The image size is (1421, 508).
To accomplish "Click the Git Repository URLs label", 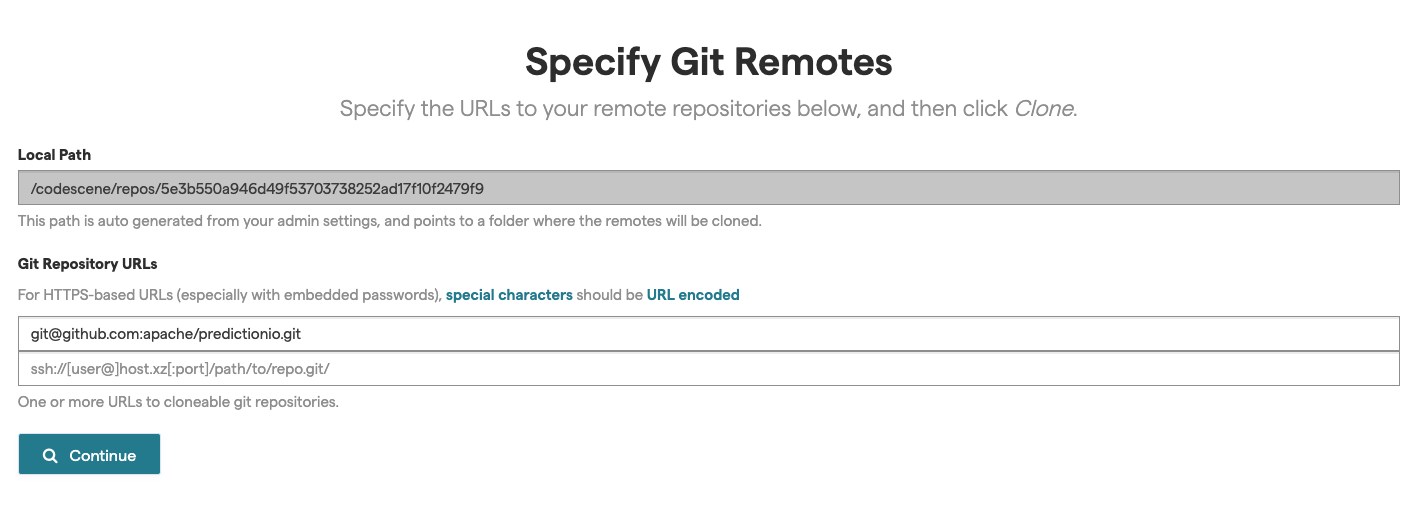I will 88,264.
